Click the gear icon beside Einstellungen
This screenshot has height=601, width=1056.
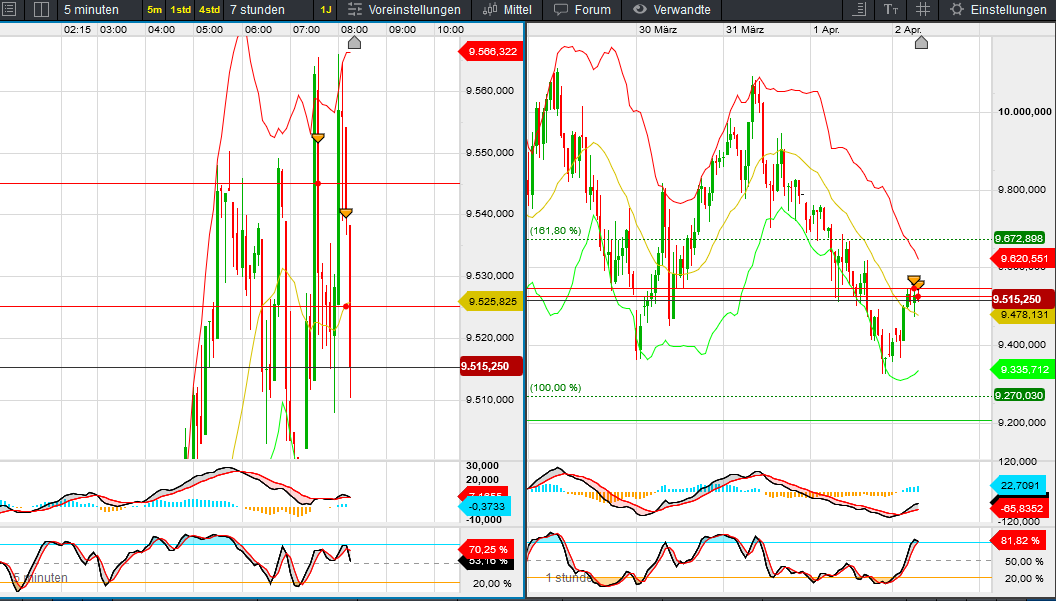coord(957,9)
